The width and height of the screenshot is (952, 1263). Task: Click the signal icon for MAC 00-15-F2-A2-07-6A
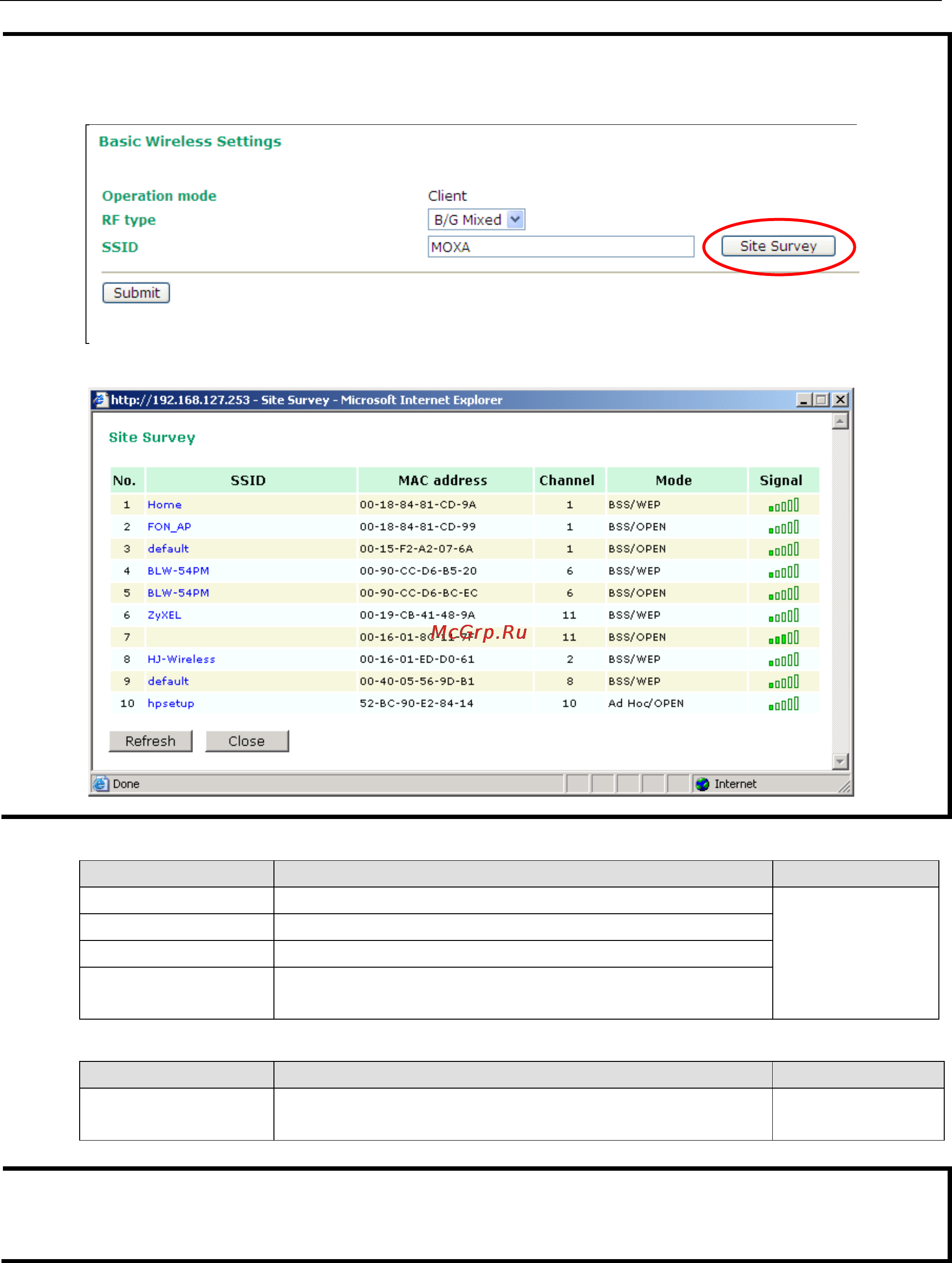point(783,549)
